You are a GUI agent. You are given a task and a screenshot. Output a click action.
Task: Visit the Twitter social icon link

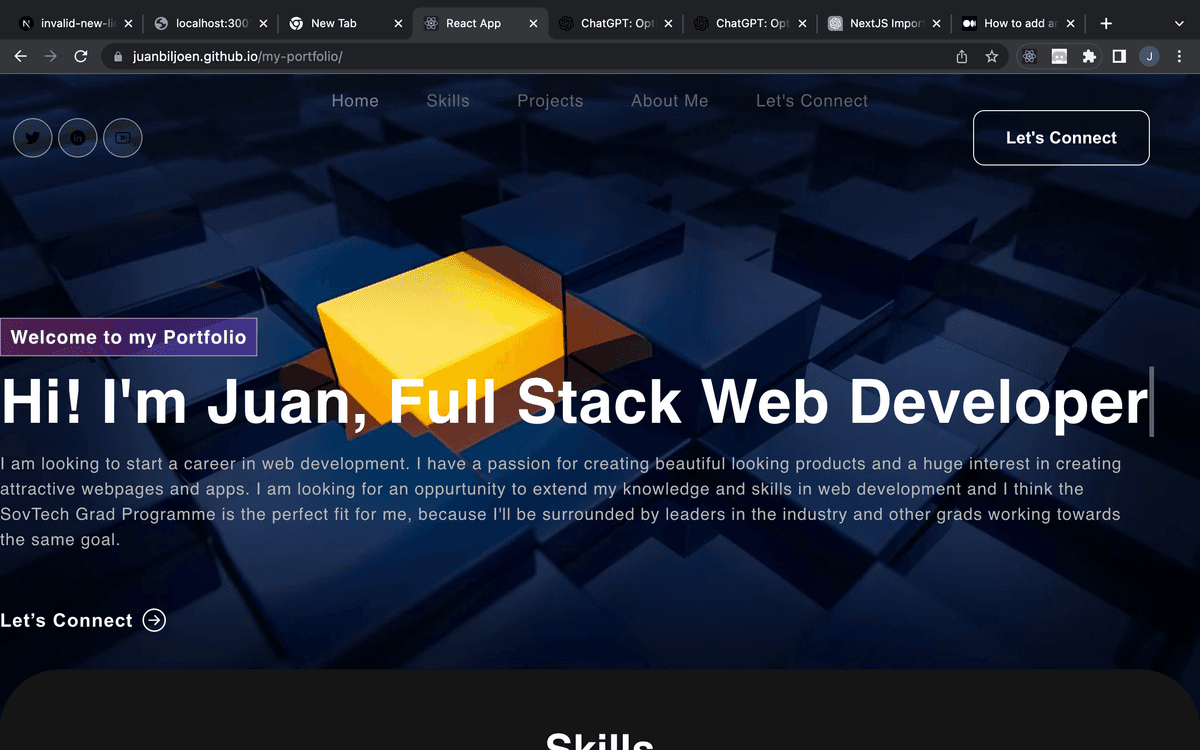tap(33, 138)
